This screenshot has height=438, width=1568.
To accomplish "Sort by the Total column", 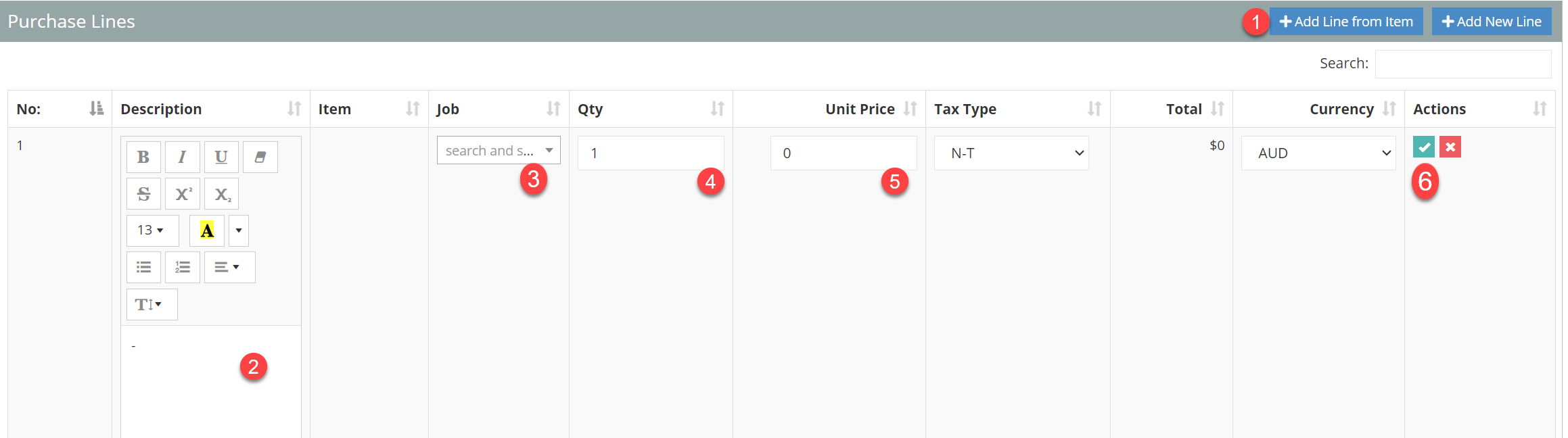I will pos(1172,109).
